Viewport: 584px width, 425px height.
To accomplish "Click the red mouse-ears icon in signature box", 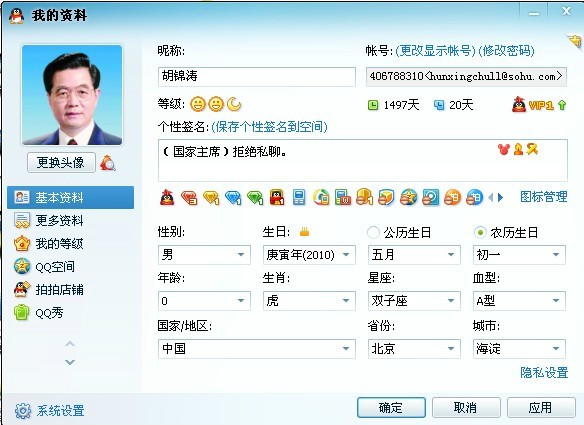I will tap(504, 150).
